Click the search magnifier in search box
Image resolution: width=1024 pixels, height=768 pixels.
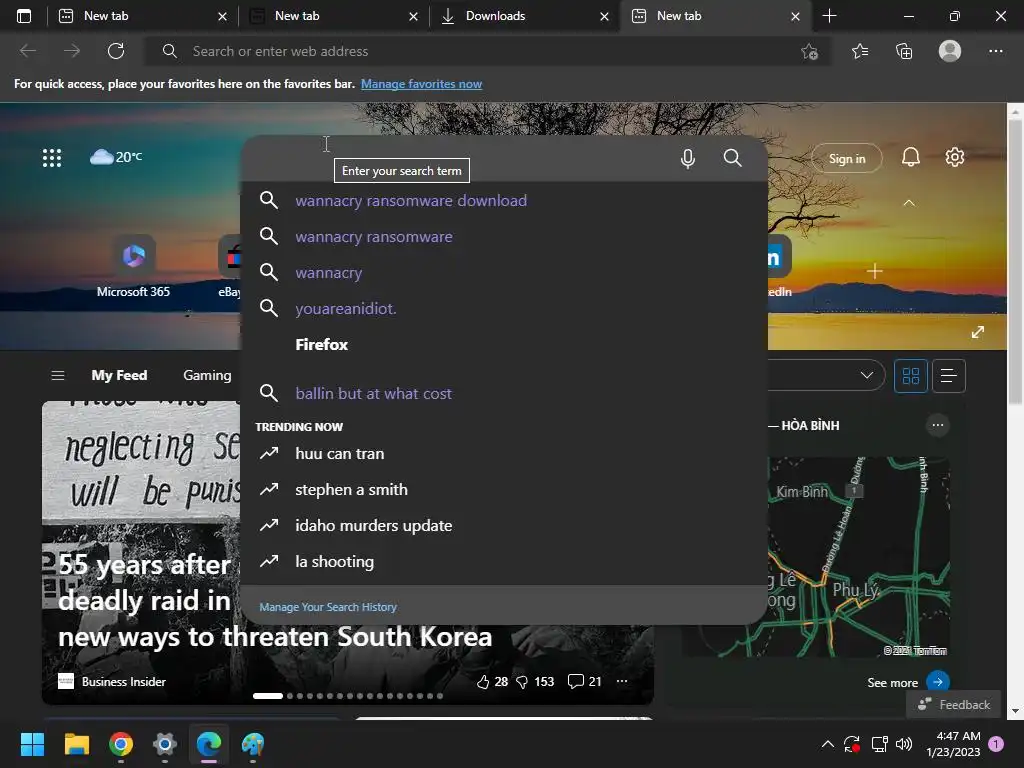(733, 158)
